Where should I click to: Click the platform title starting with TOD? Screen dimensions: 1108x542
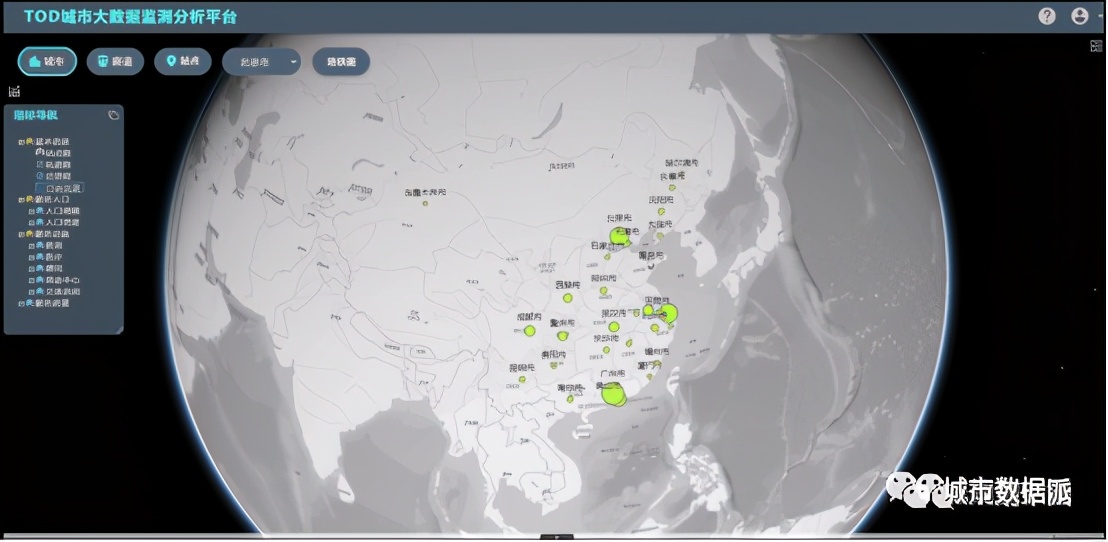130,16
